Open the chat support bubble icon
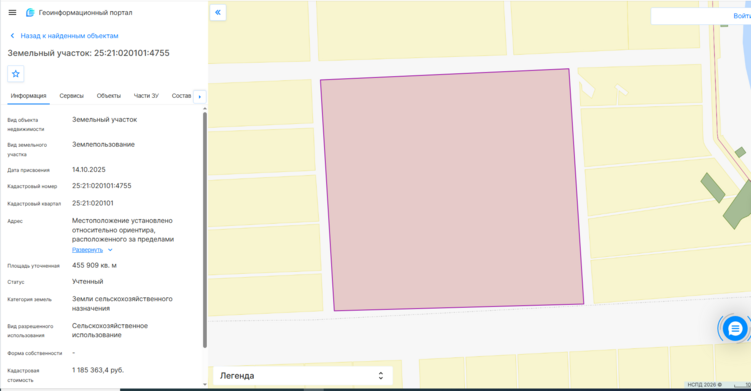This screenshot has height=391, width=751. (735, 329)
